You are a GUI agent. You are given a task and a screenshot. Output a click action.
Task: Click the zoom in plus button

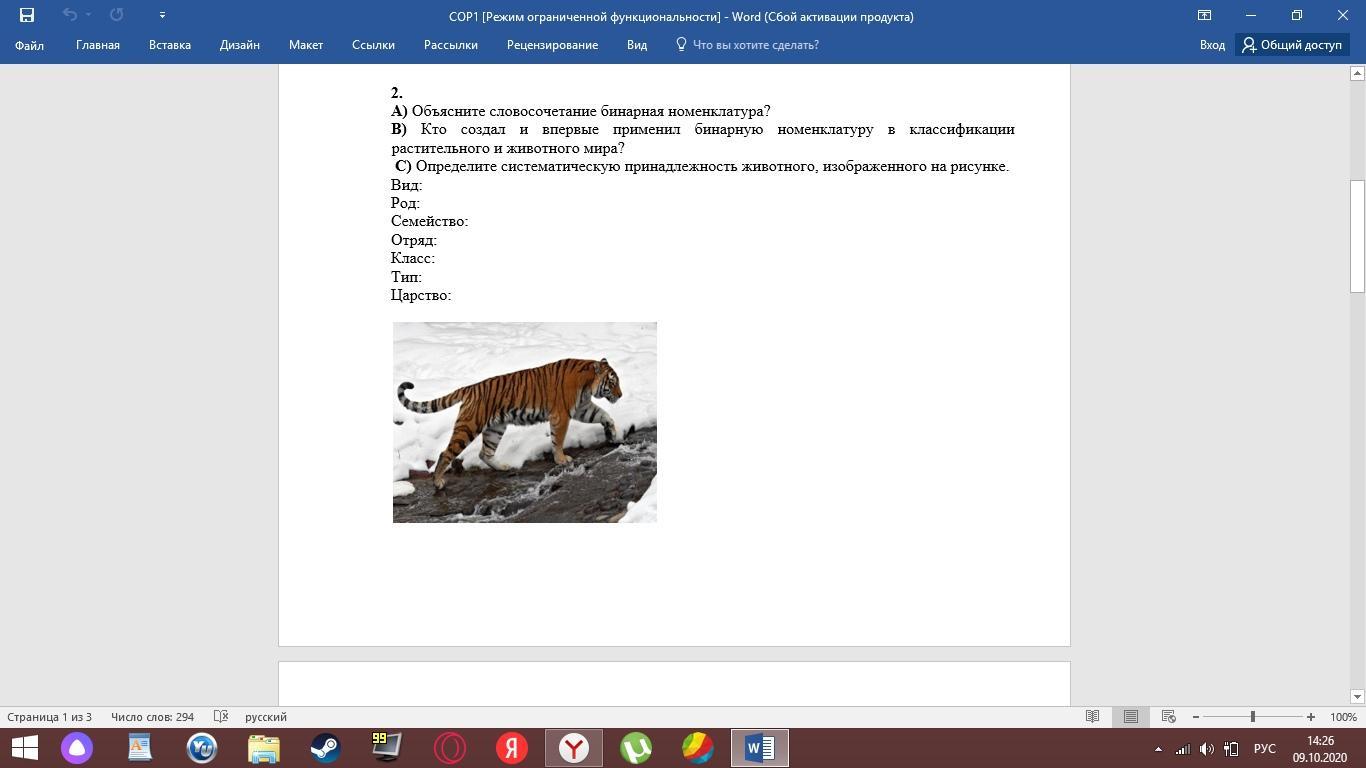click(x=1311, y=717)
